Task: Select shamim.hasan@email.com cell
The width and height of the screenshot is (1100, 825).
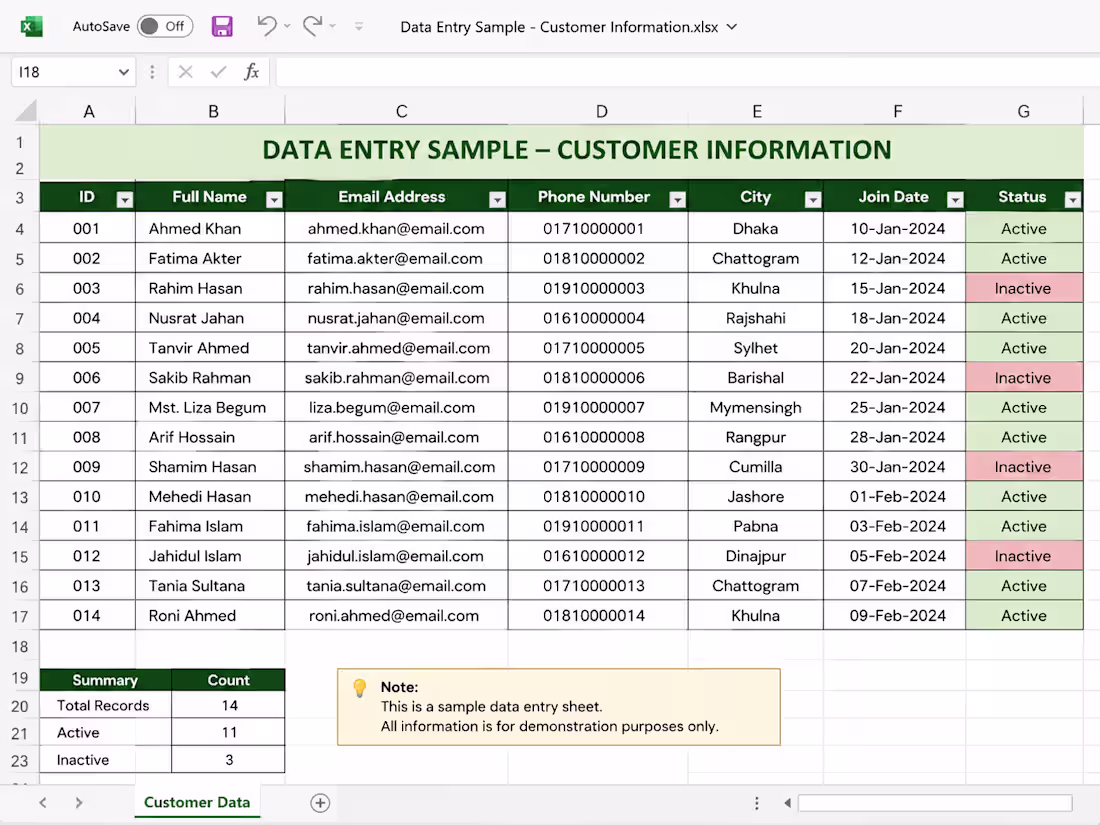Action: tap(396, 467)
